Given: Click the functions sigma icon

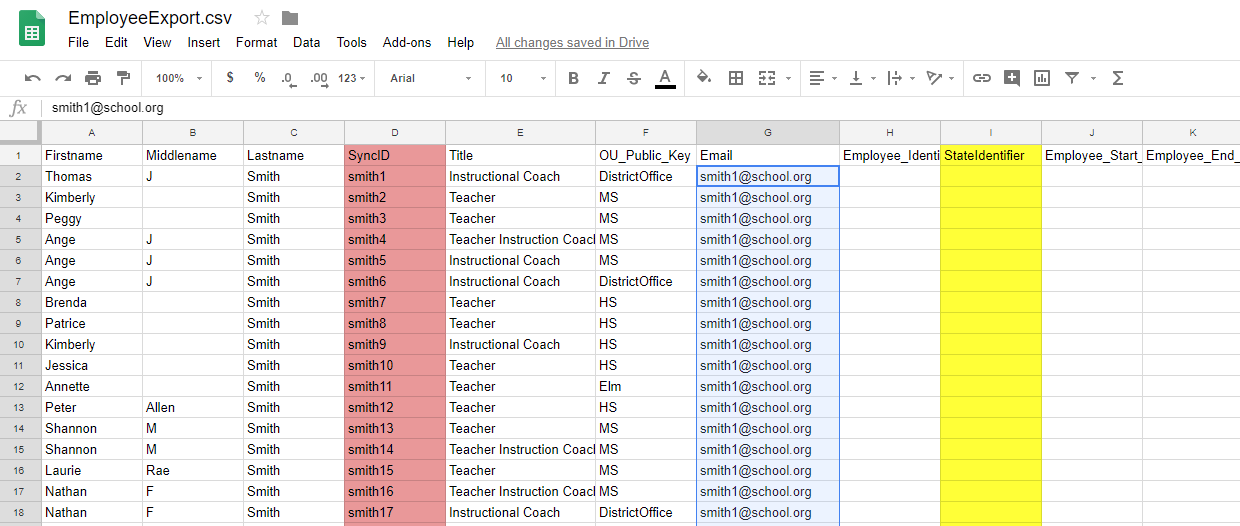Looking at the screenshot, I should 1118,78.
